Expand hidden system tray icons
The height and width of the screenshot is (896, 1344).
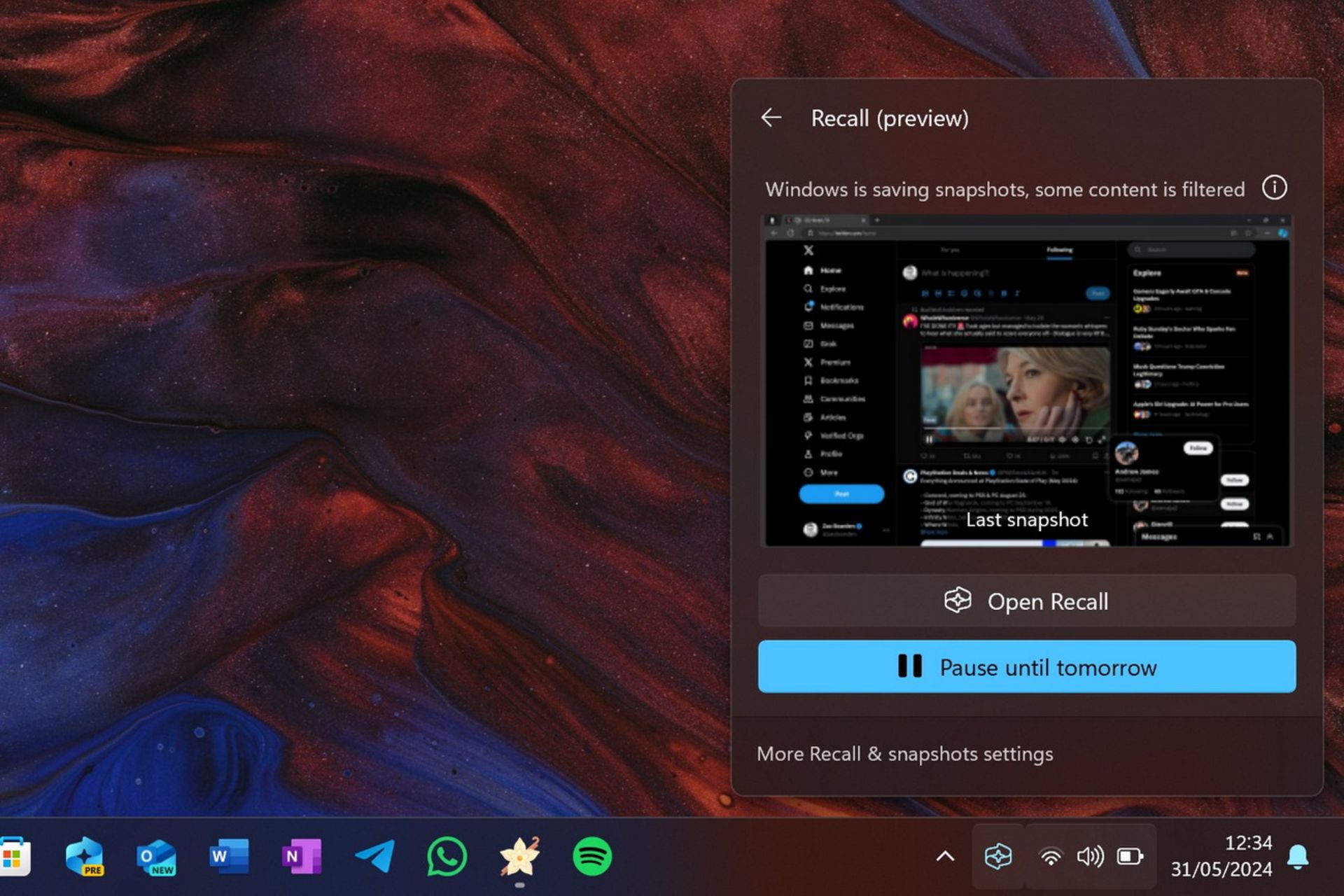coord(944,857)
